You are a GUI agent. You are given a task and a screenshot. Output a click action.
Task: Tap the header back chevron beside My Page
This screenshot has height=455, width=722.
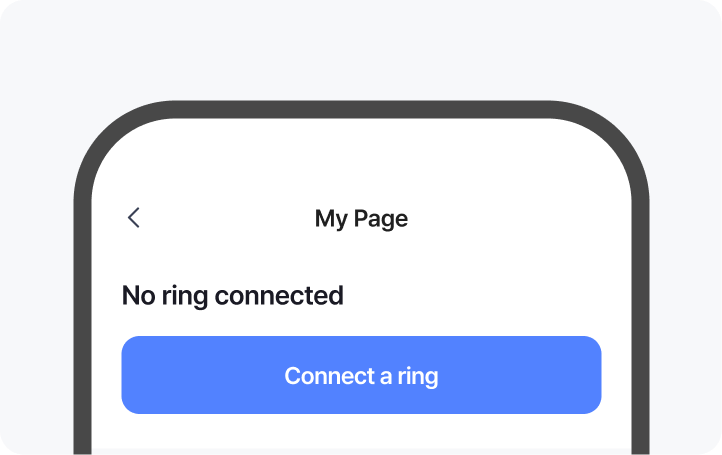(x=134, y=218)
